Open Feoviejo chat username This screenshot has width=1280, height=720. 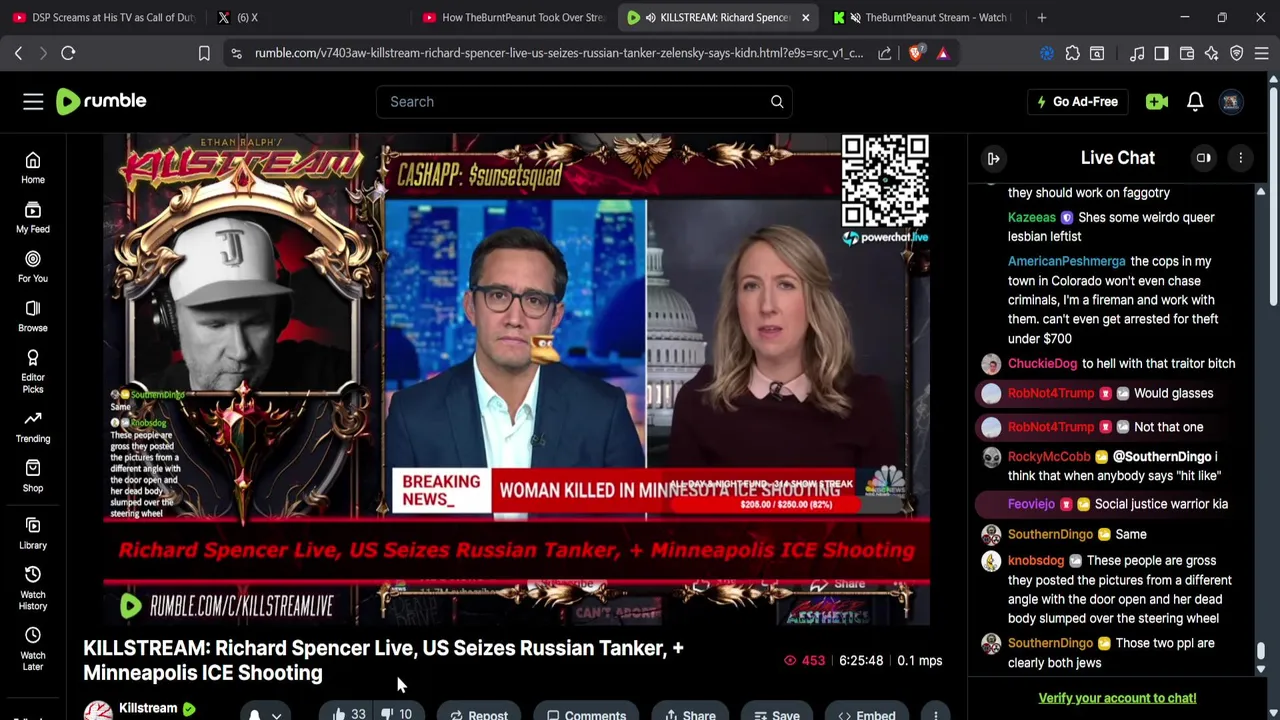pyautogui.click(x=1031, y=504)
